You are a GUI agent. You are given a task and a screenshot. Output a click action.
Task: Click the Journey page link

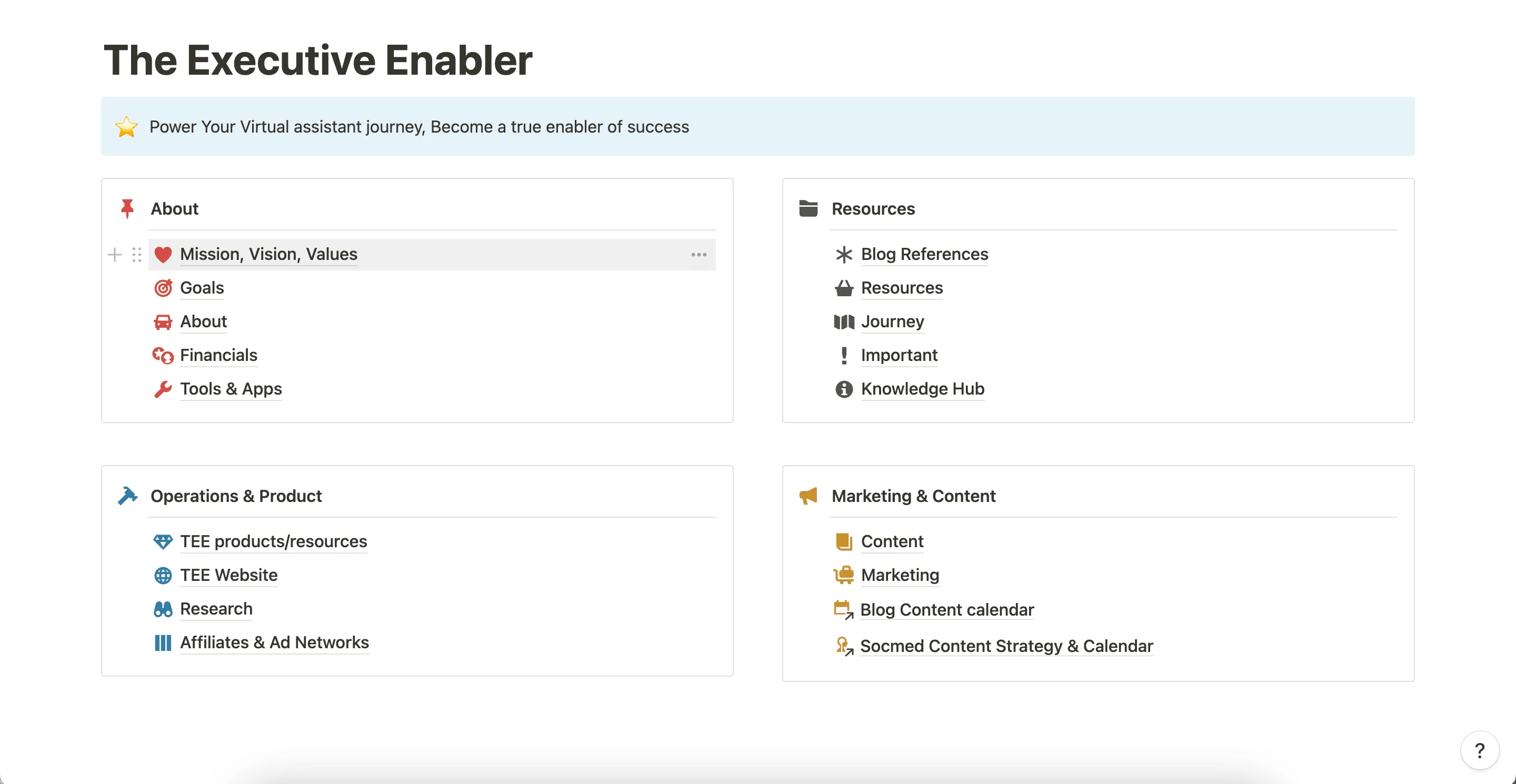[x=892, y=321]
